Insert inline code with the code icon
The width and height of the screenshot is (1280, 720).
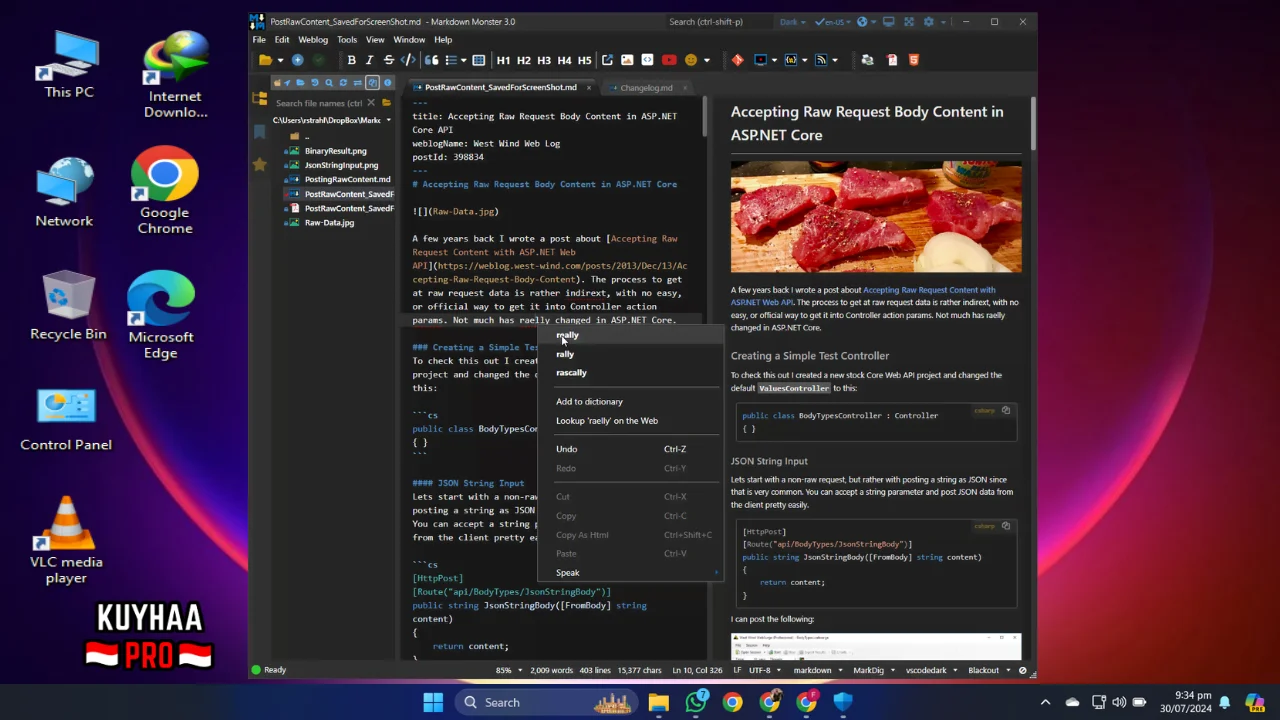tap(408, 60)
